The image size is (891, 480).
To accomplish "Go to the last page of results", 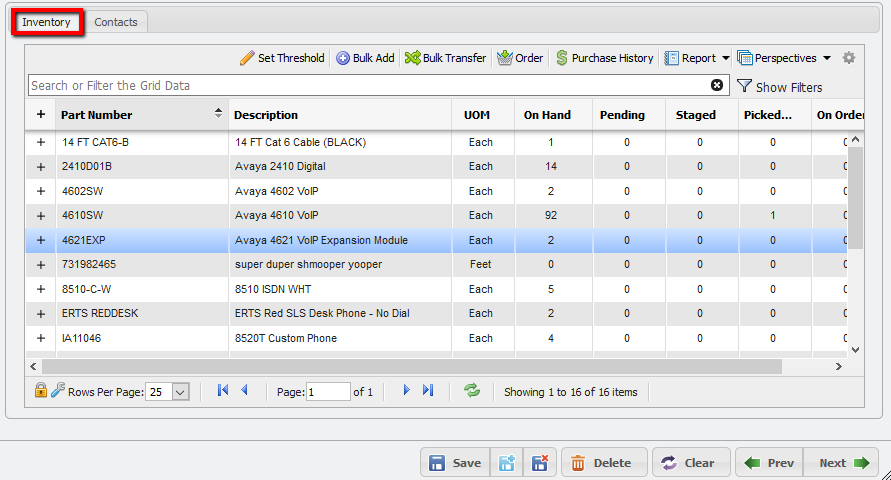I will 428,391.
